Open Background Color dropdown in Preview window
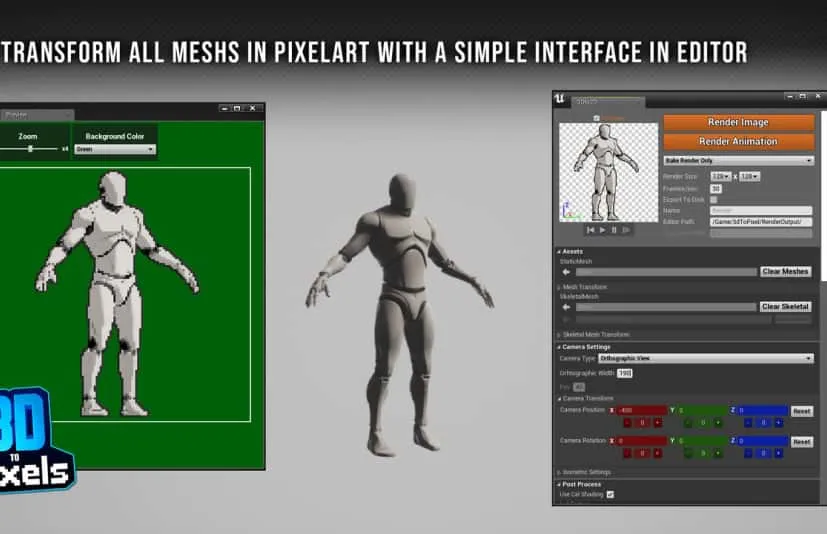827x534 pixels. click(115, 149)
